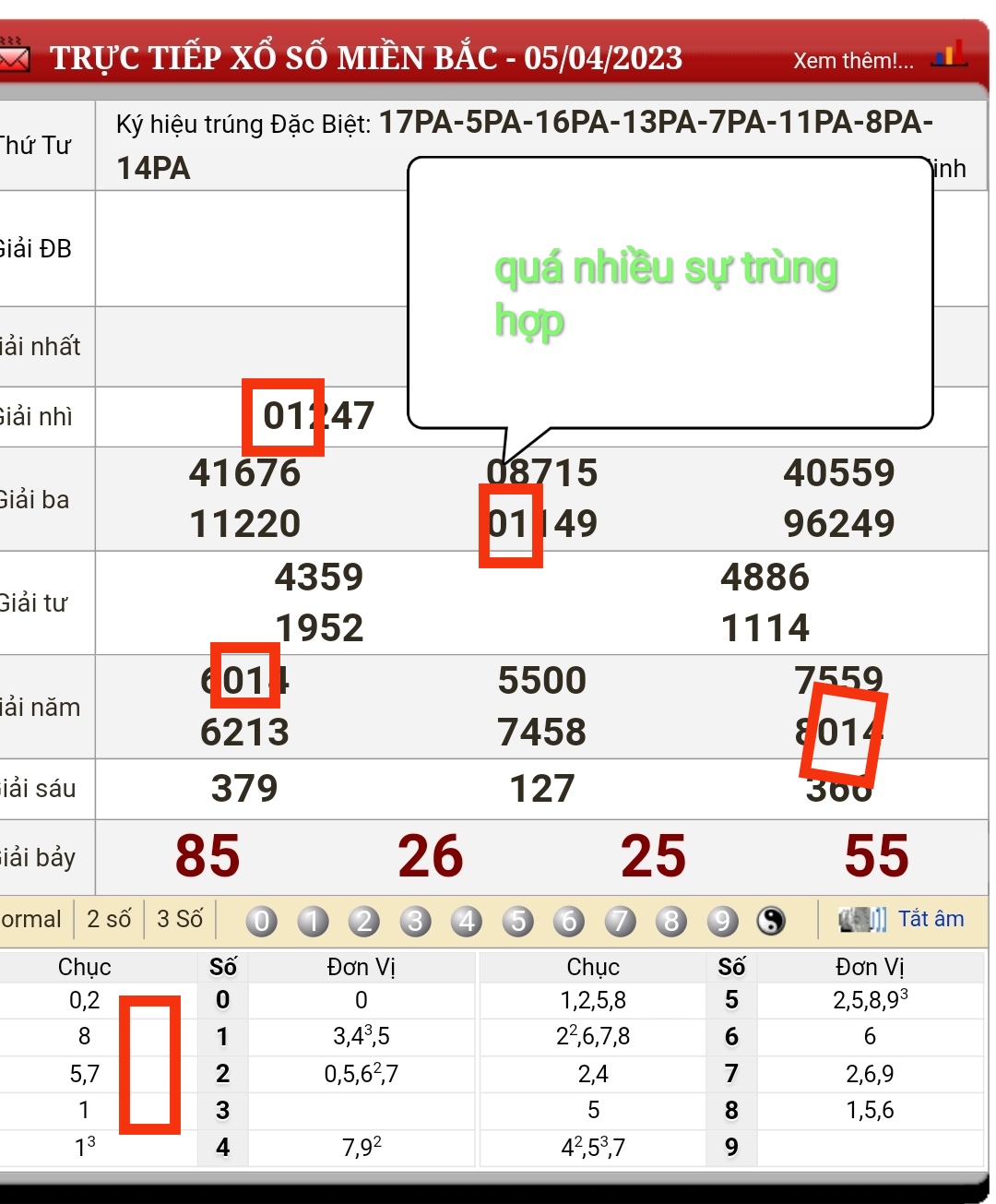The image size is (996, 1204).
Task: Click the digit 7 filter ball
Action: 621,921
